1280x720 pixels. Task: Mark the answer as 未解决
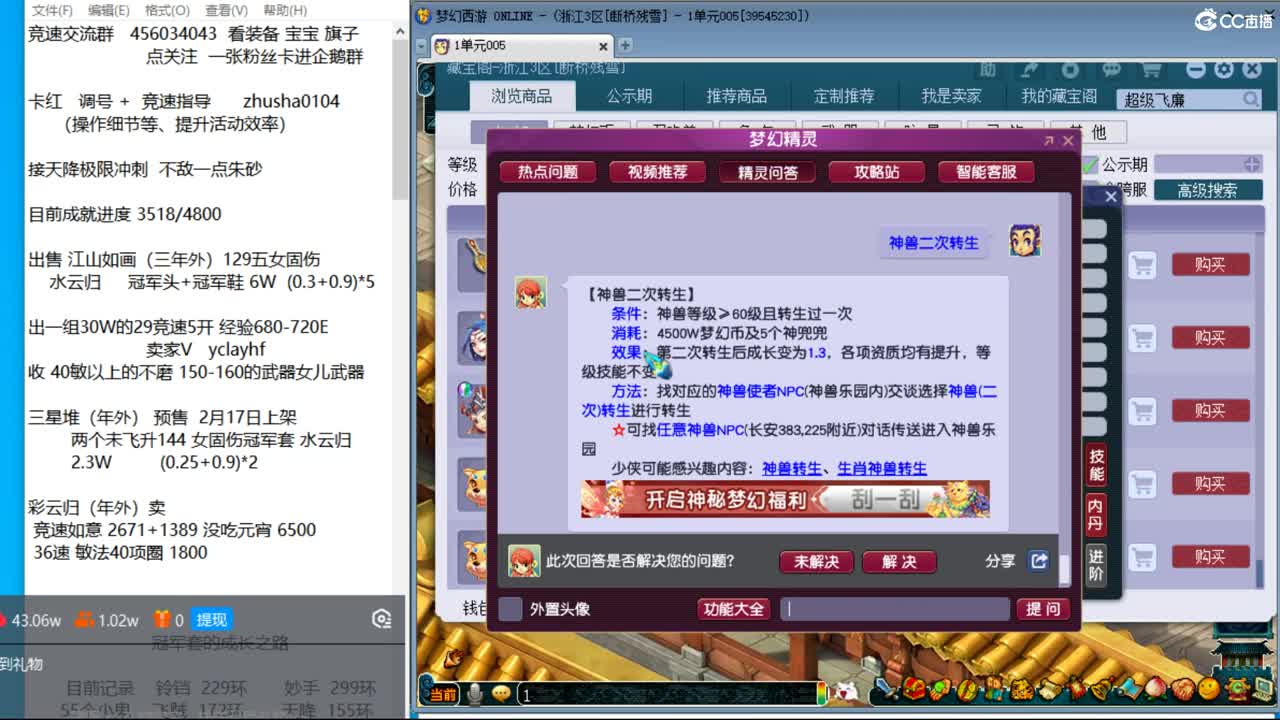tap(816, 562)
